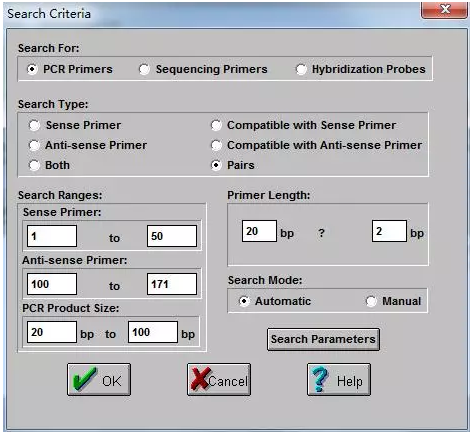The width and height of the screenshot is (470, 434).
Task: Click the Anti-sense Primer end field 171
Action: click(x=172, y=284)
